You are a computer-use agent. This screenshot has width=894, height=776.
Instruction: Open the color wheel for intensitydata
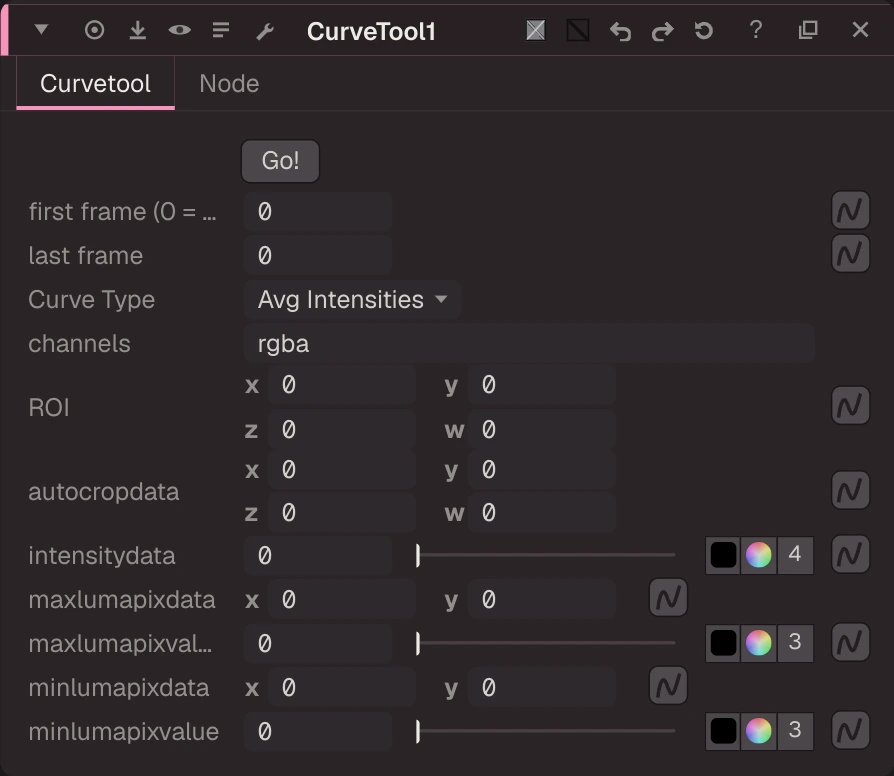758,555
